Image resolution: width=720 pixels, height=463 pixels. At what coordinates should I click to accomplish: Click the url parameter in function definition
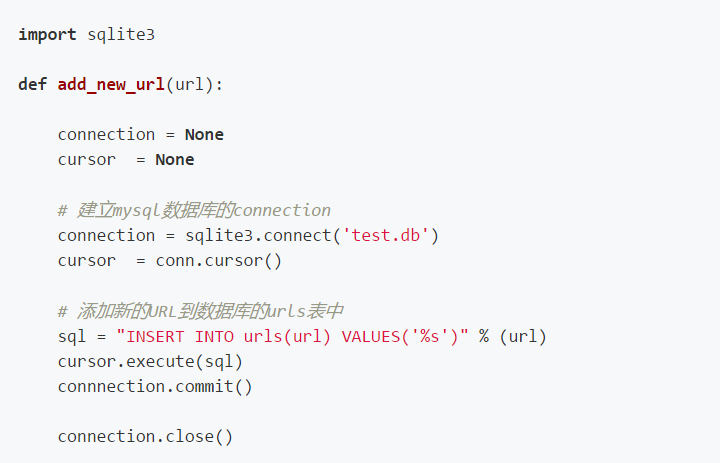click(x=189, y=85)
